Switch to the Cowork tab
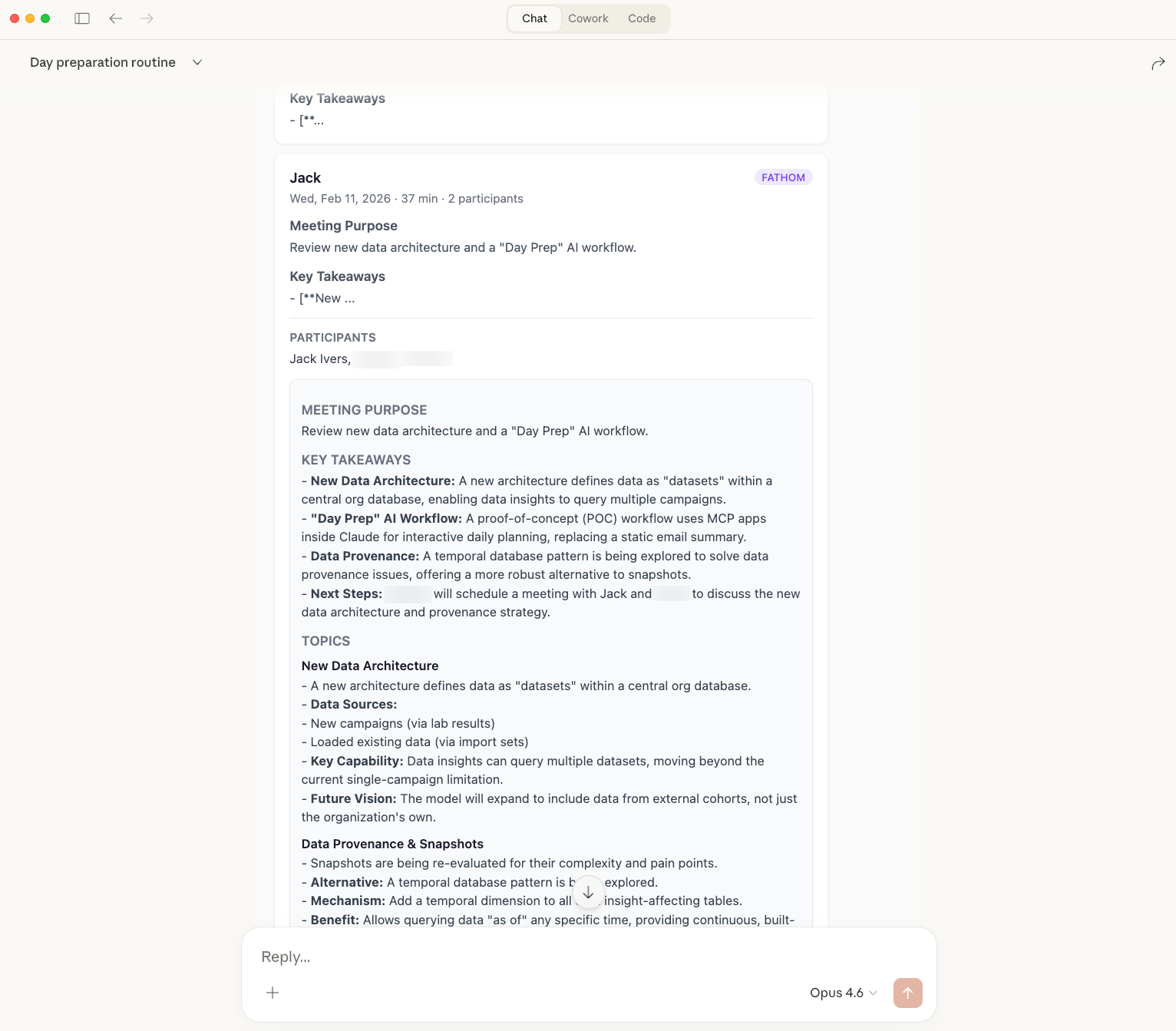Viewport: 1176px width, 1031px height. point(588,18)
